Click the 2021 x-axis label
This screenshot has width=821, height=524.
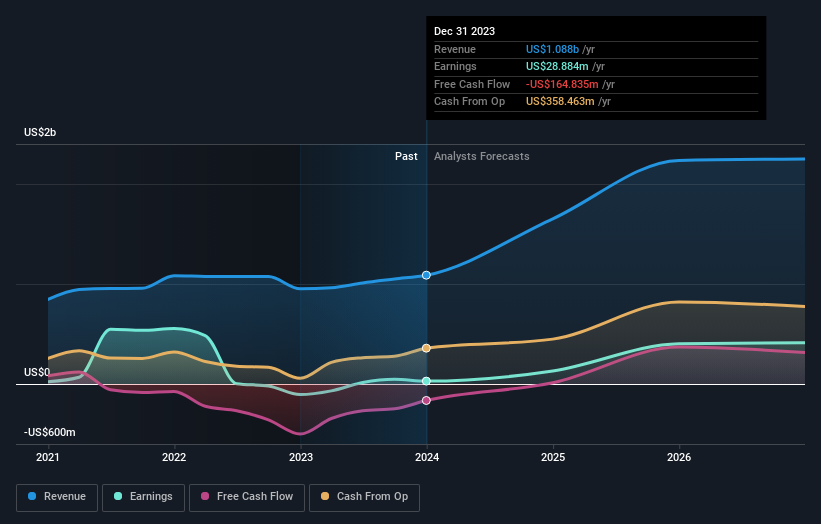click(48, 458)
